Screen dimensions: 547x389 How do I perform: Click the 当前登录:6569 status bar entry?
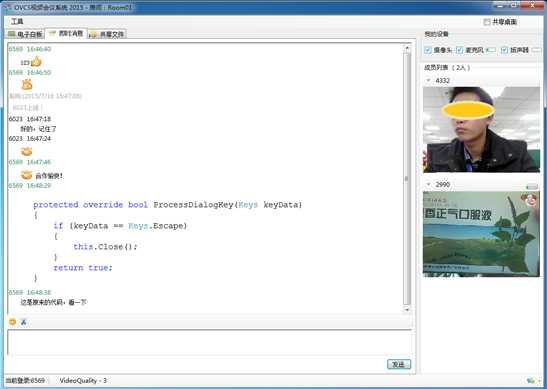point(25,380)
